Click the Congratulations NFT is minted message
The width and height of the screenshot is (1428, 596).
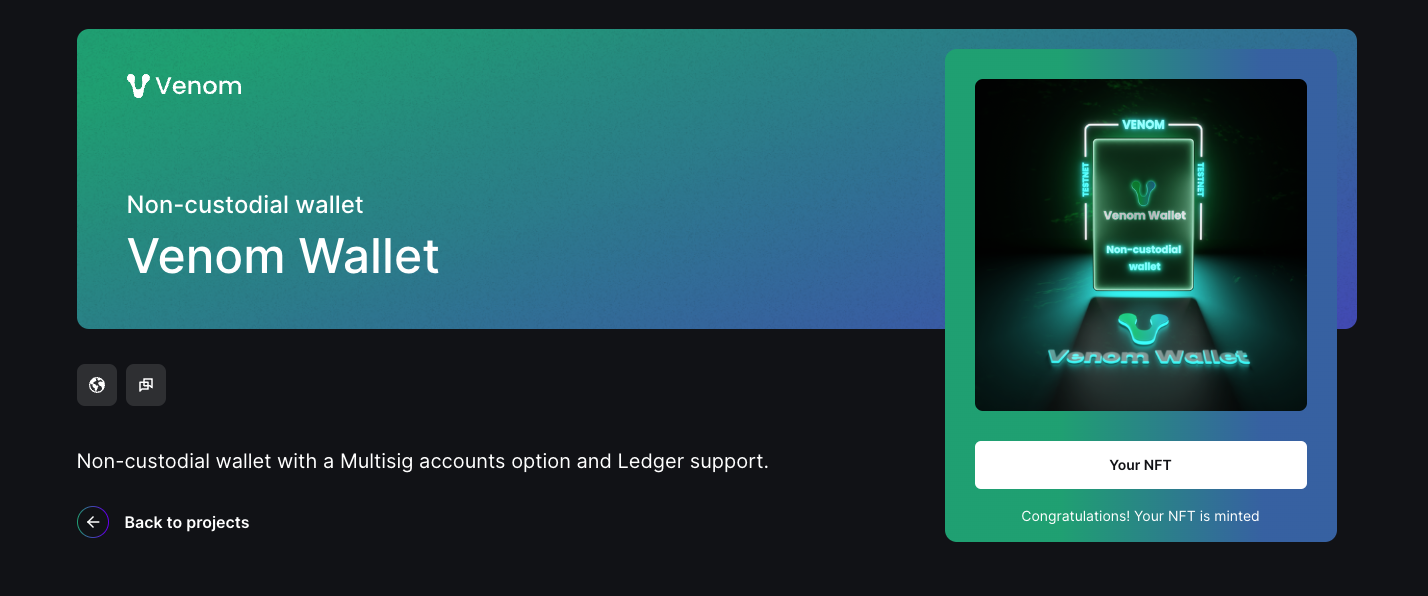[1141, 516]
